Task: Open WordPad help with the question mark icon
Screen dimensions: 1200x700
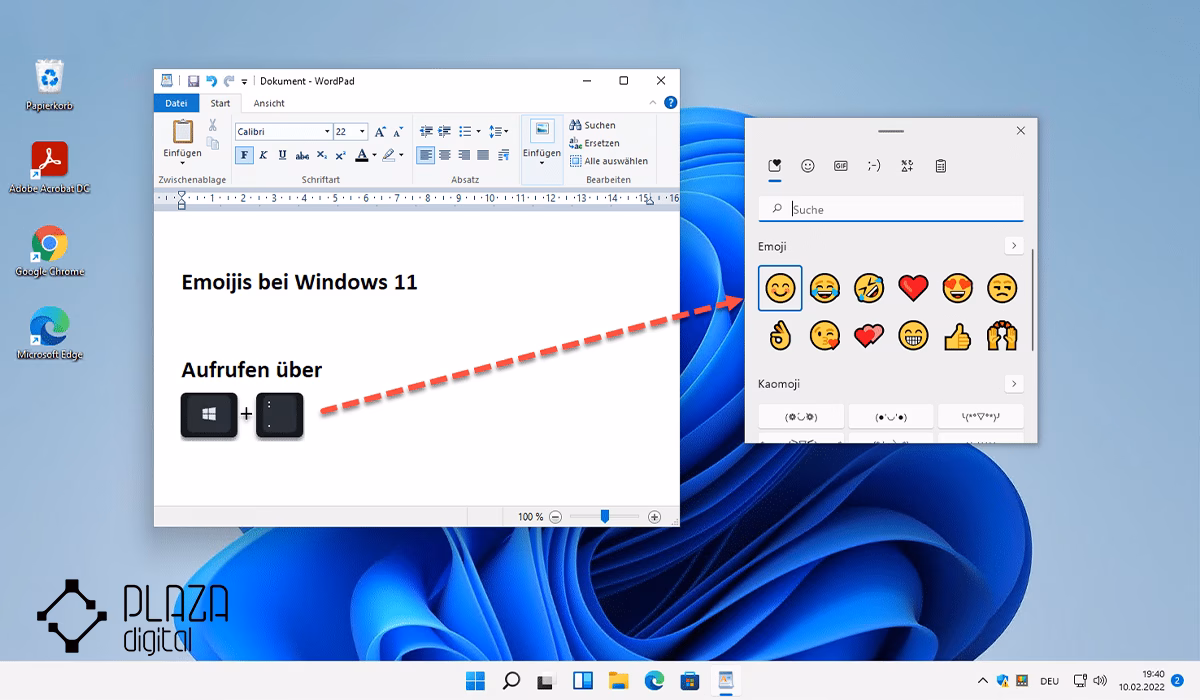Action: tap(670, 102)
